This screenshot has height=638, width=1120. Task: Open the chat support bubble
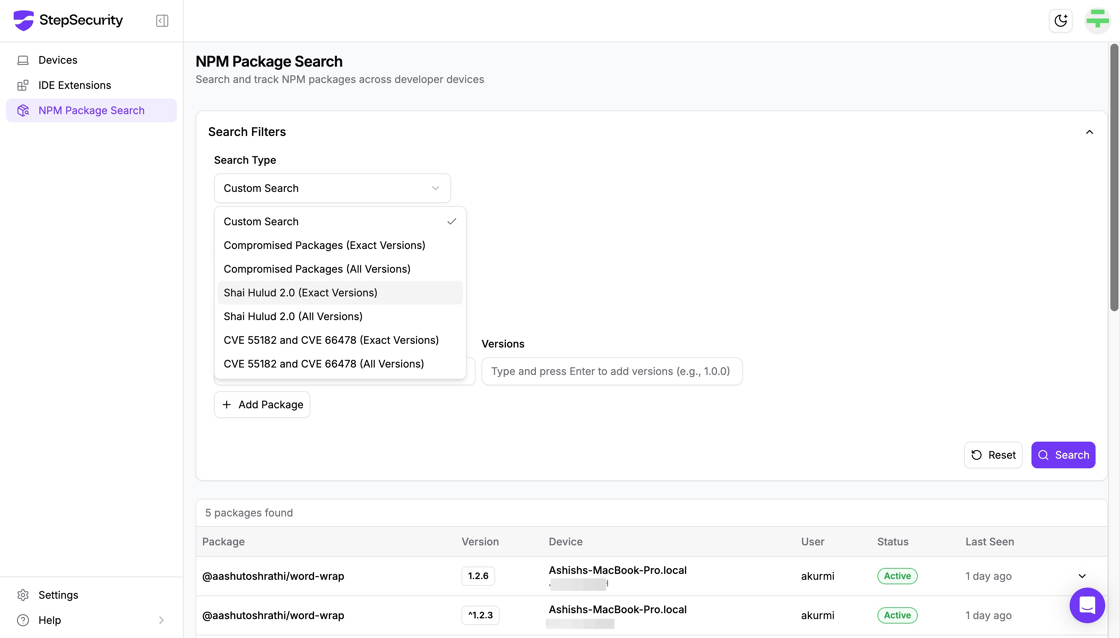pyautogui.click(x=1087, y=605)
